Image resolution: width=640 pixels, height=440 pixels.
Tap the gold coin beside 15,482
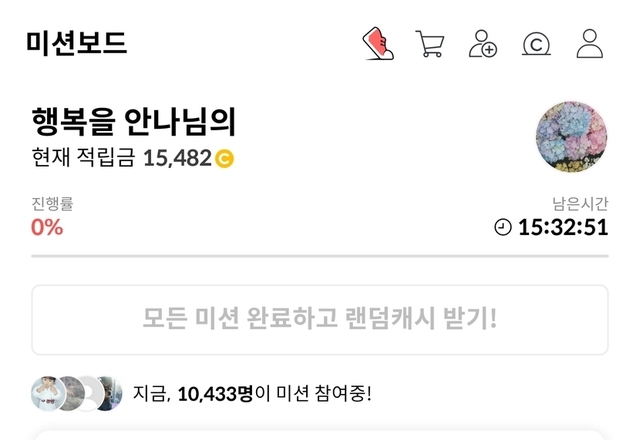point(224,158)
